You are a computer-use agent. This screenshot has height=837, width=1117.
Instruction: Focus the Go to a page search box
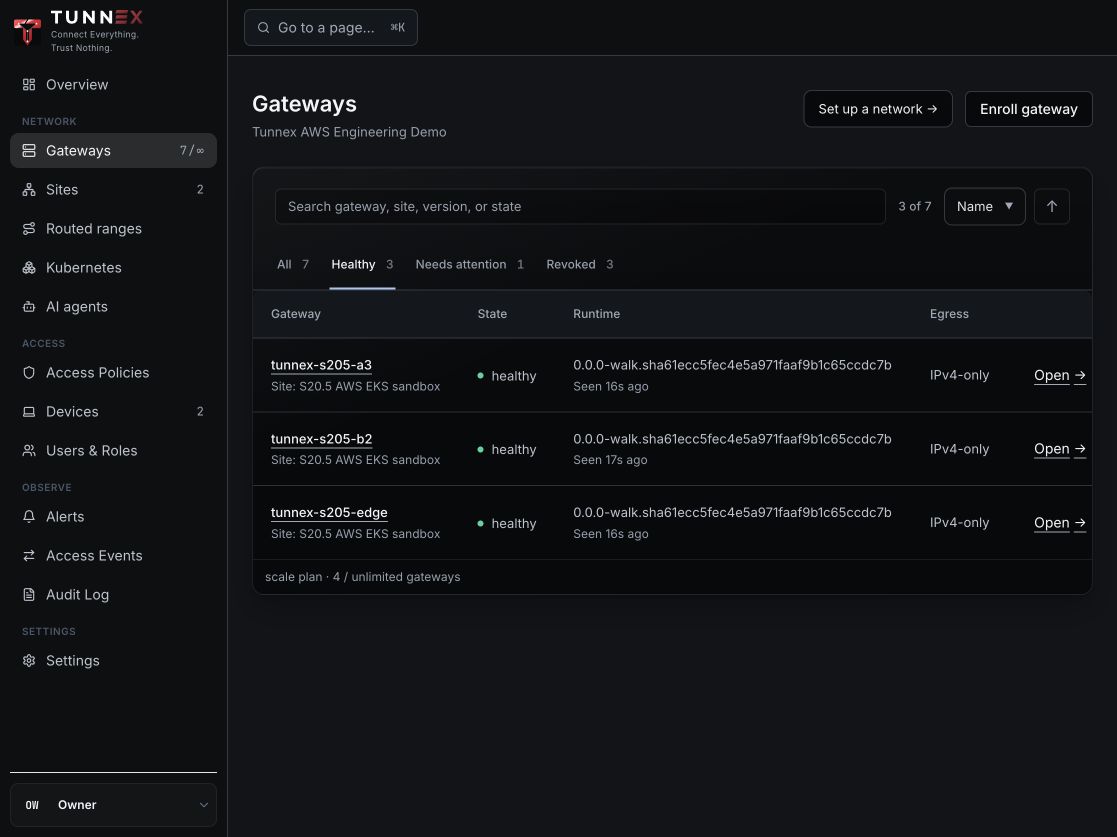(331, 28)
